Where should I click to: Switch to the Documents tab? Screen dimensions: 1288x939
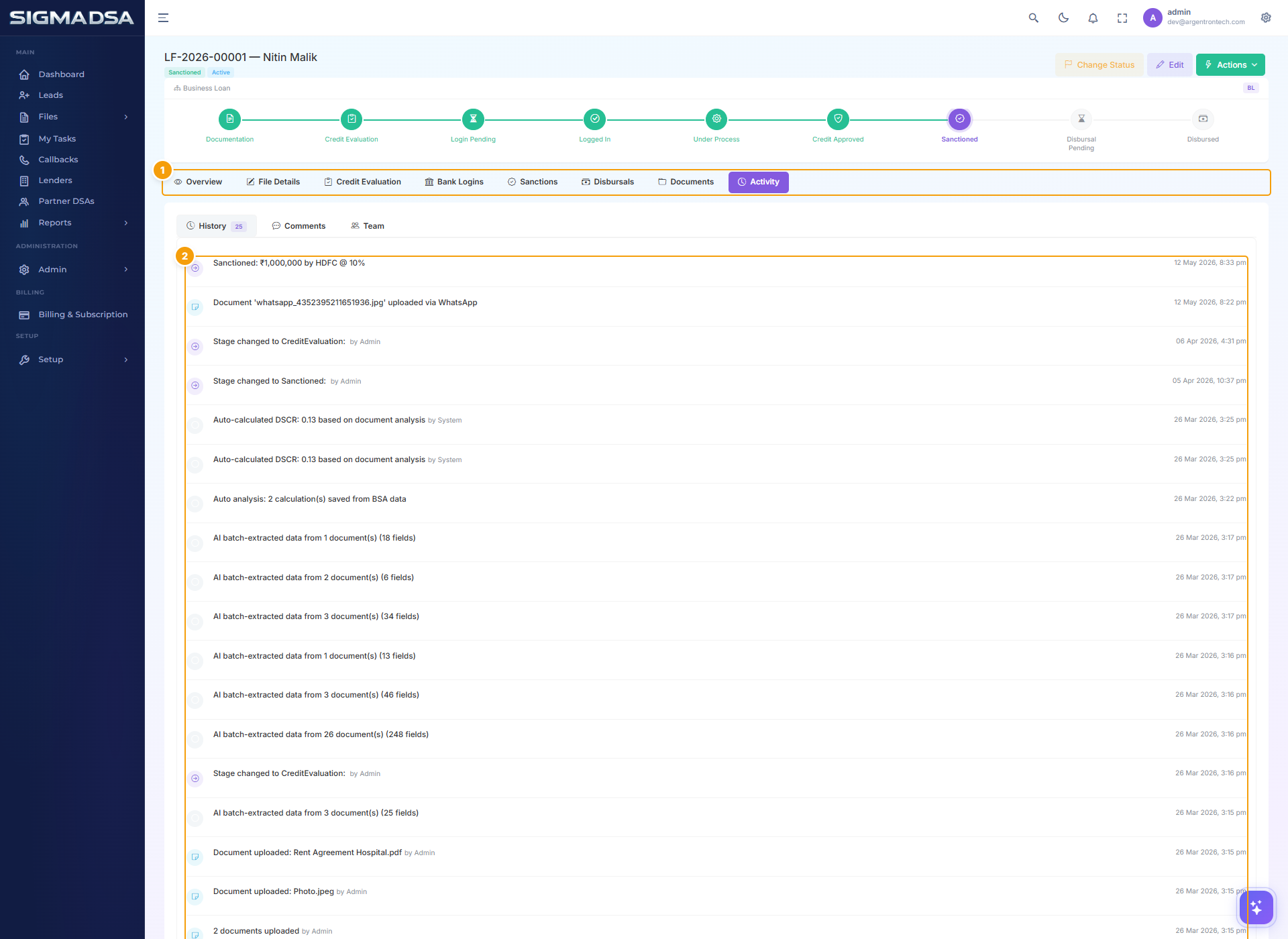[x=686, y=182]
